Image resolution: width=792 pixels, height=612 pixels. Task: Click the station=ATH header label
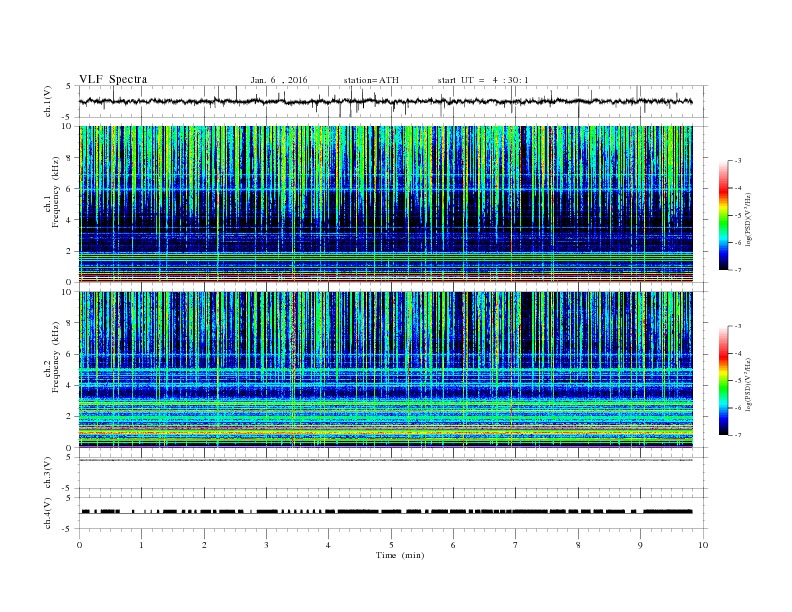pyautogui.click(x=371, y=80)
